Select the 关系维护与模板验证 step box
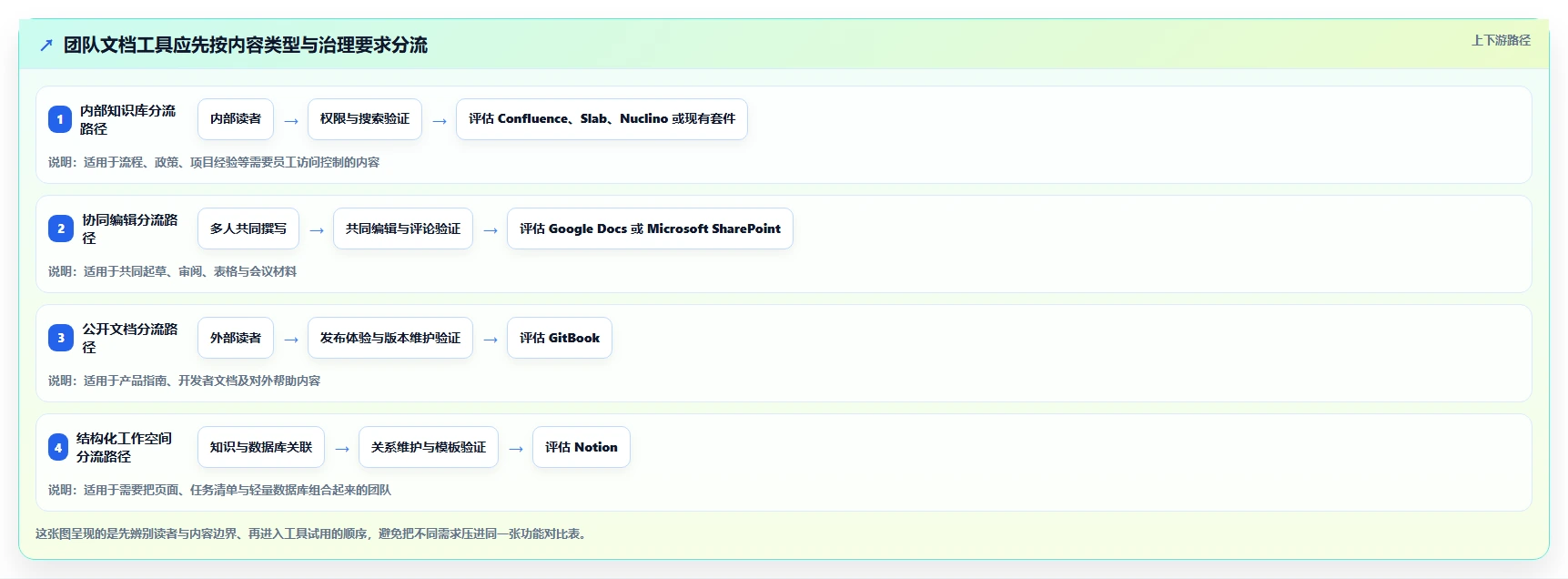This screenshot has height=579, width=1568. pos(429,447)
